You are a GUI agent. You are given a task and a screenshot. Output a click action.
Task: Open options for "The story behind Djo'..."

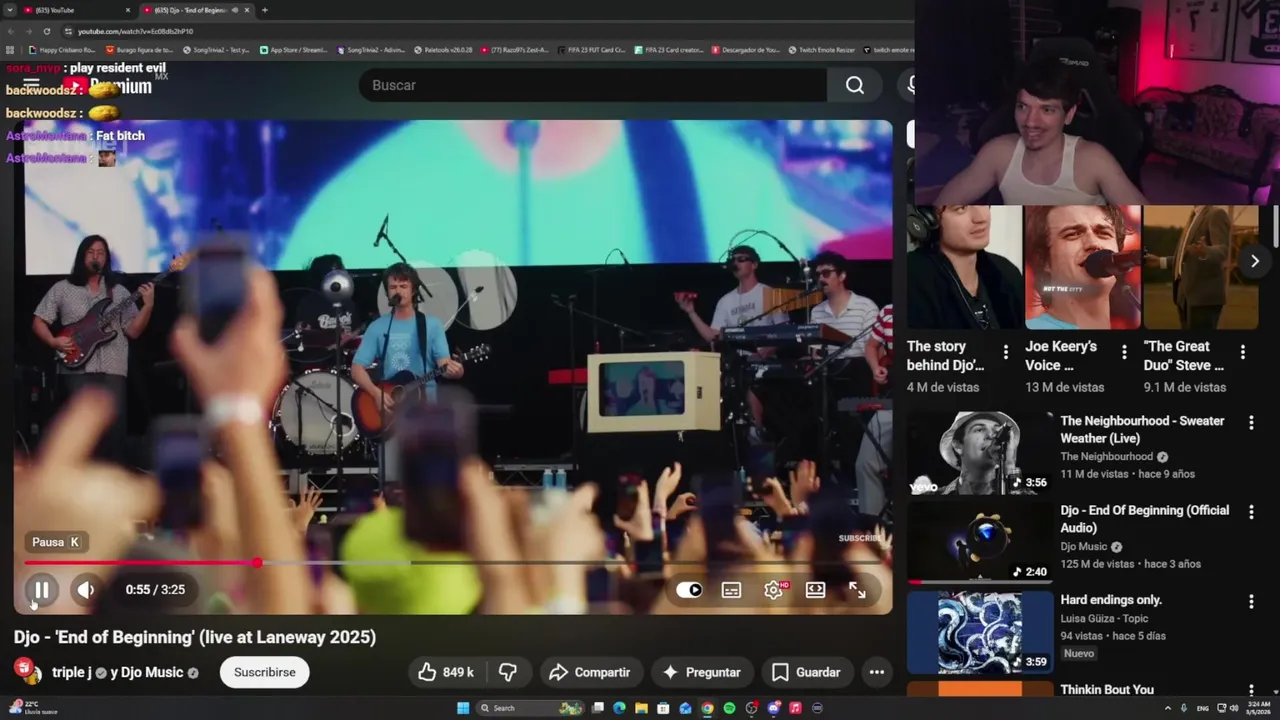(1006, 352)
